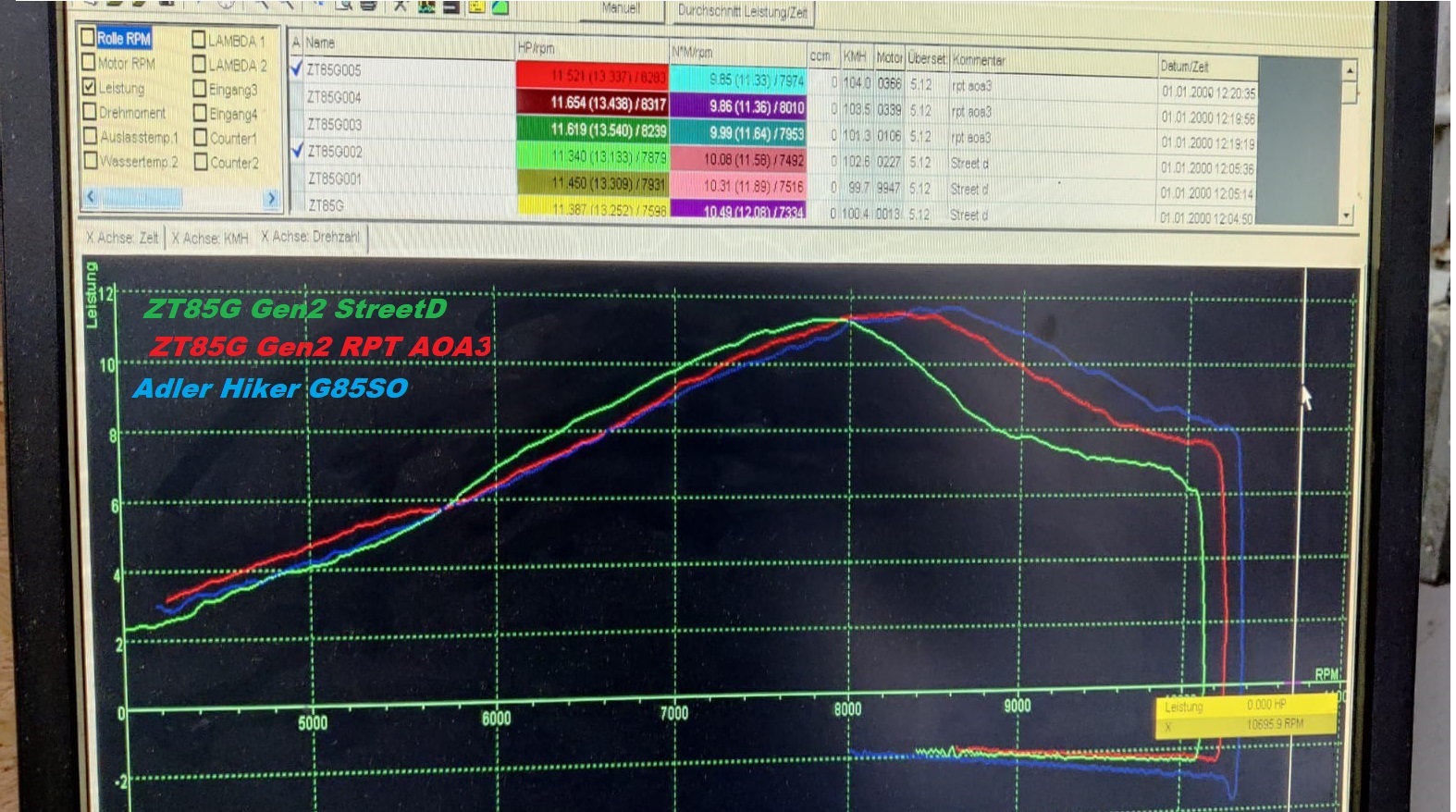Viewport: 1456px width, 812px height.
Task: Click the scissors-shaped X toolbar icon
Action: pyautogui.click(x=400, y=6)
